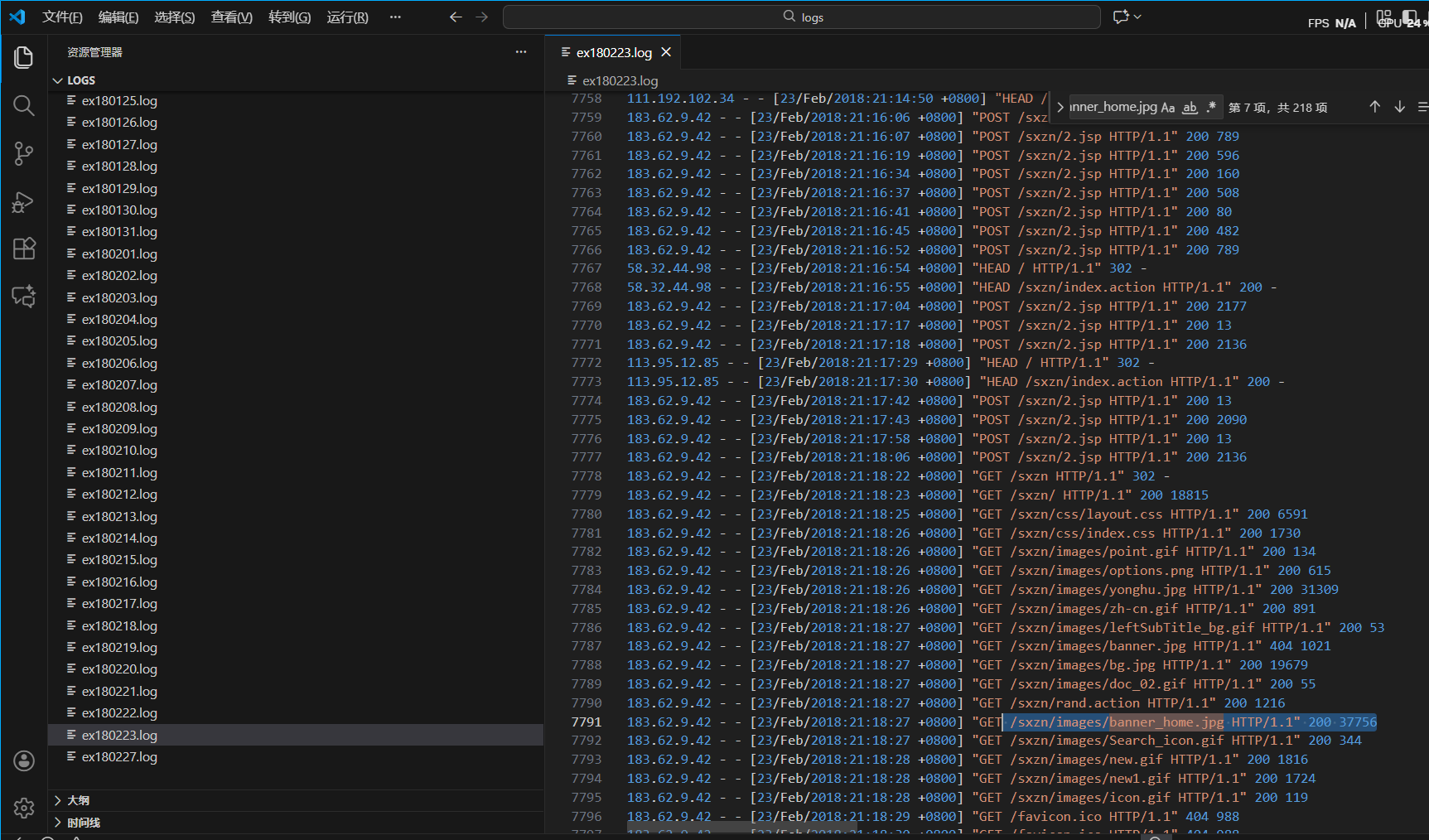This screenshot has height=840, width=1429.
Task: Jump to the next find match
Action: 1399,107
